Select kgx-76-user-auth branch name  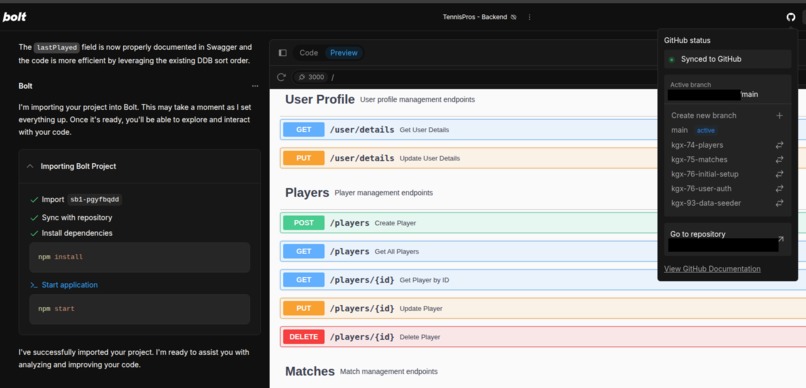tap(701, 189)
